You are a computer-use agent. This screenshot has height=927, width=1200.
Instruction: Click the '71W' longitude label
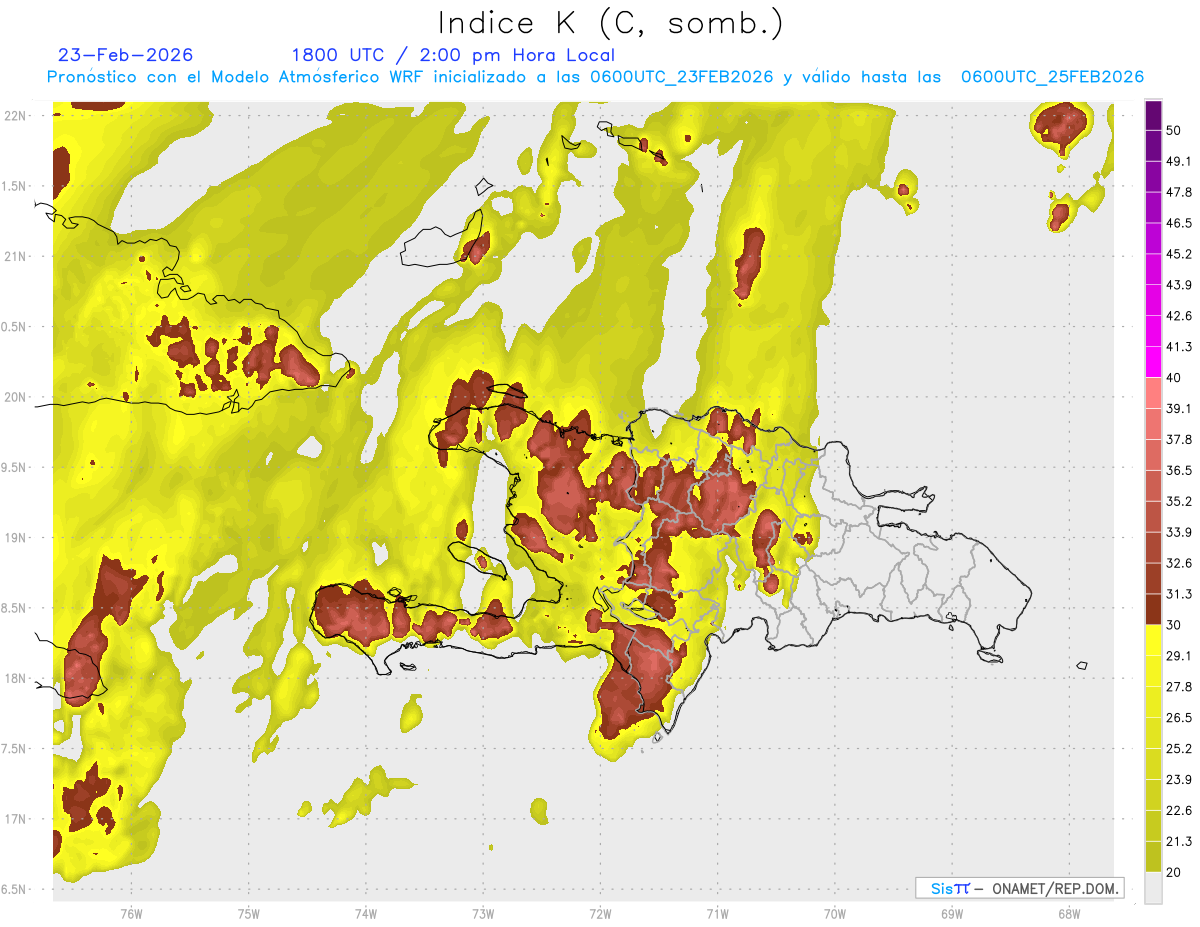[x=717, y=914]
